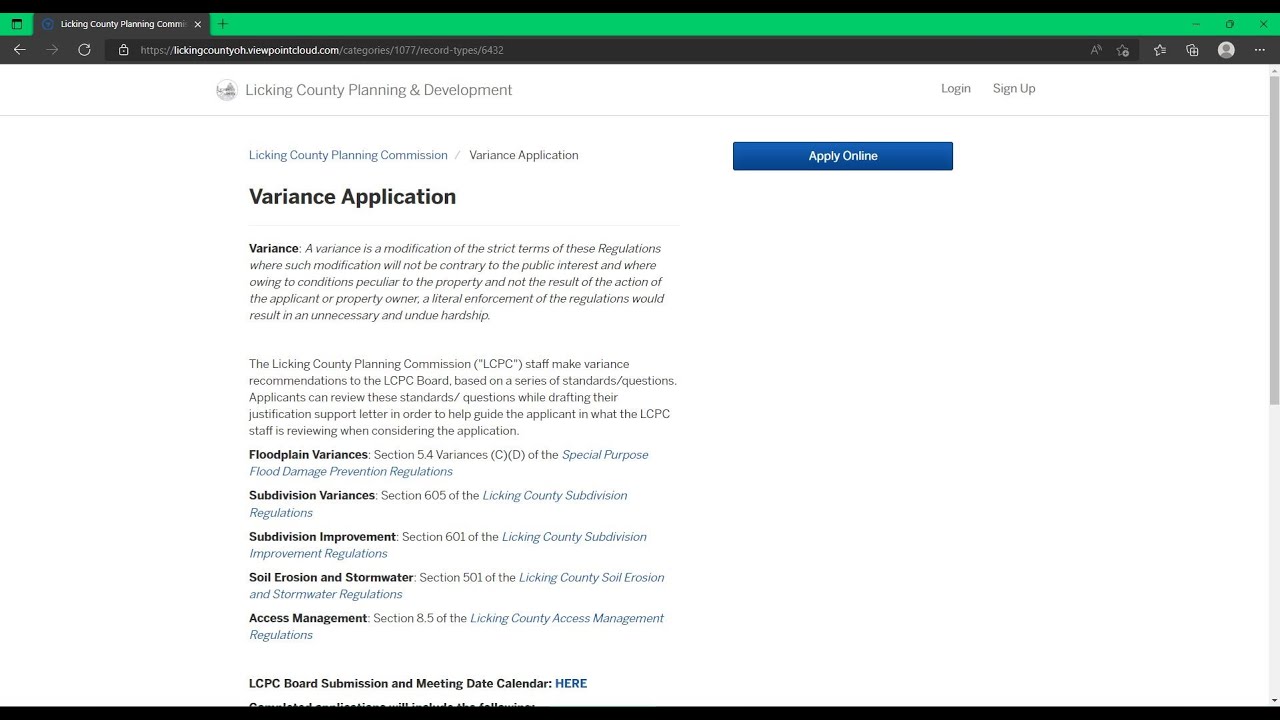Restore down the browser window
The height and width of the screenshot is (720, 1280).
1229,24
